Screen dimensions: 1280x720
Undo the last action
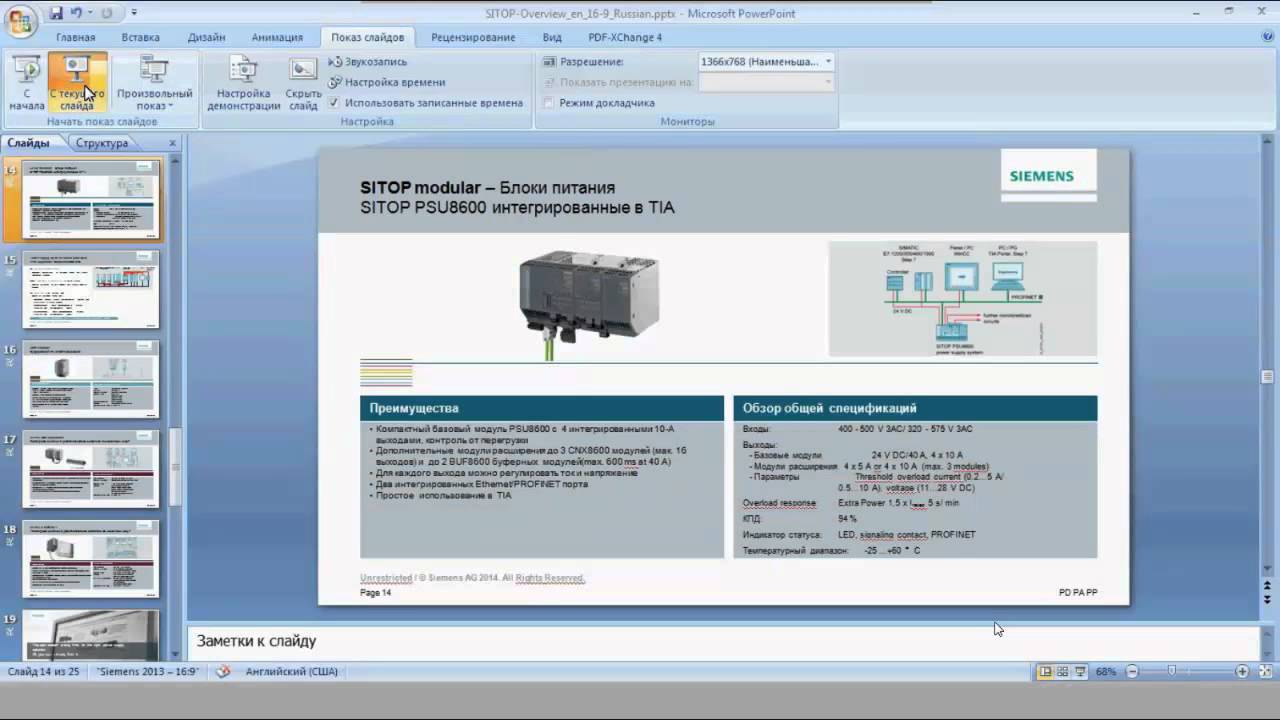click(77, 13)
